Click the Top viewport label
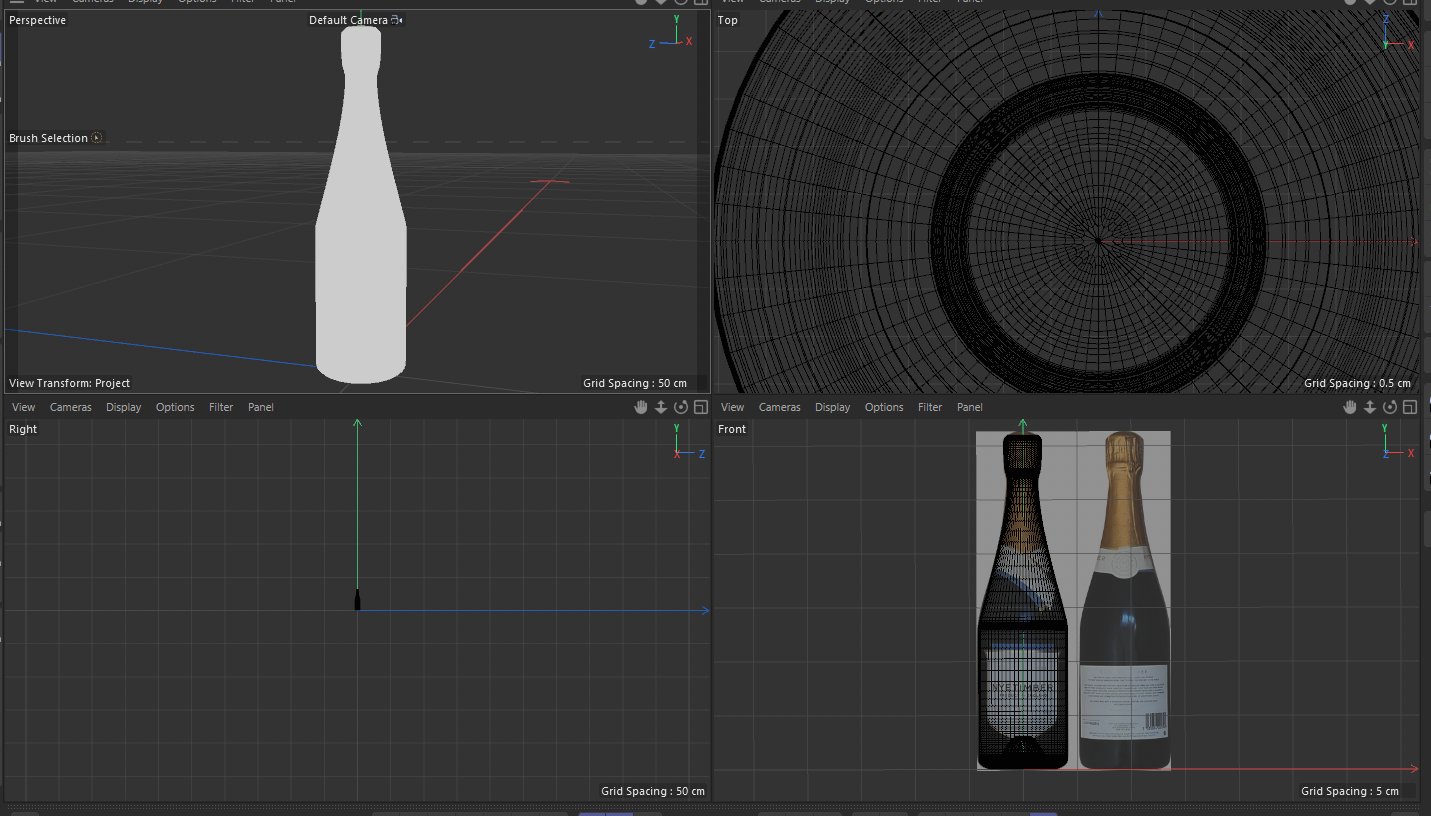 pos(728,20)
